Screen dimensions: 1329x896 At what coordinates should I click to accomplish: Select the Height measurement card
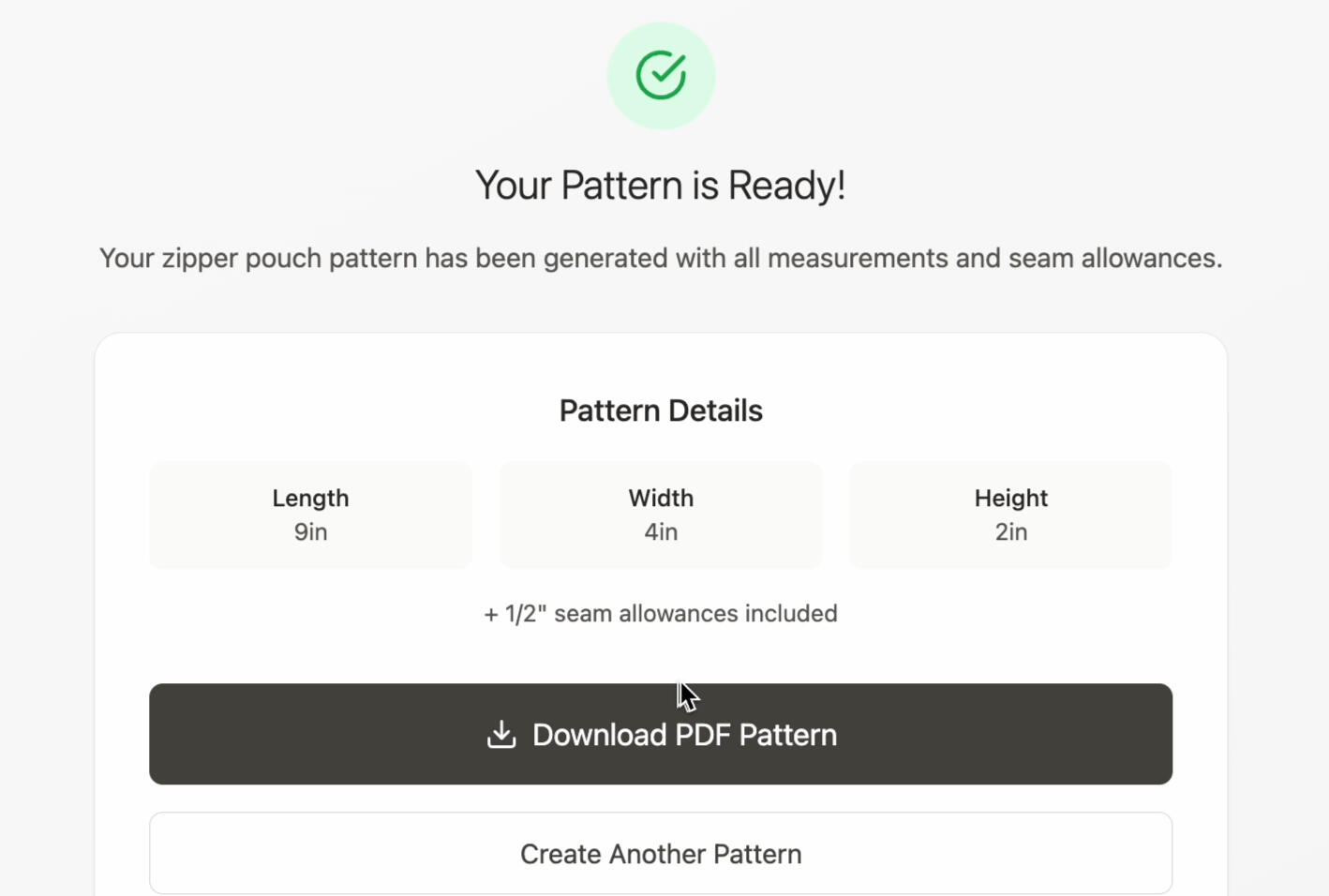(x=1010, y=515)
